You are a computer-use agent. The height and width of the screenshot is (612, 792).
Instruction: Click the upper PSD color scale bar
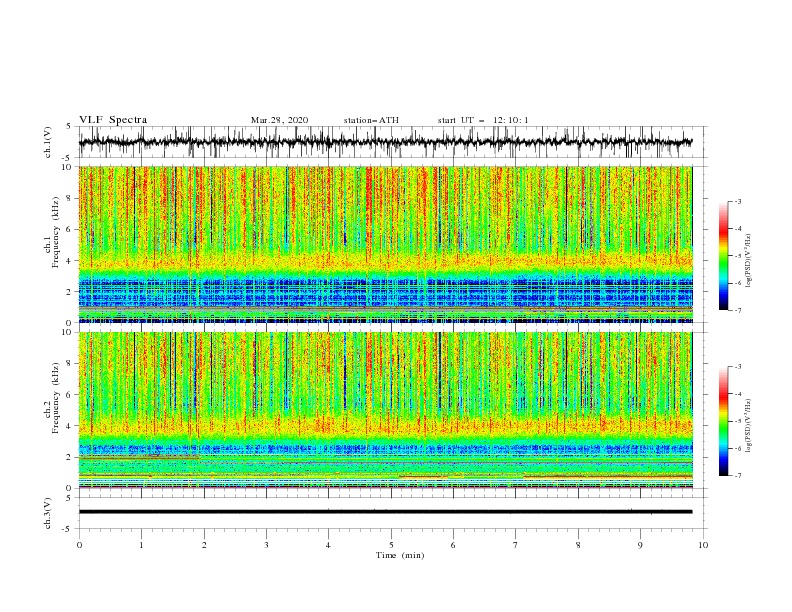coord(723,256)
